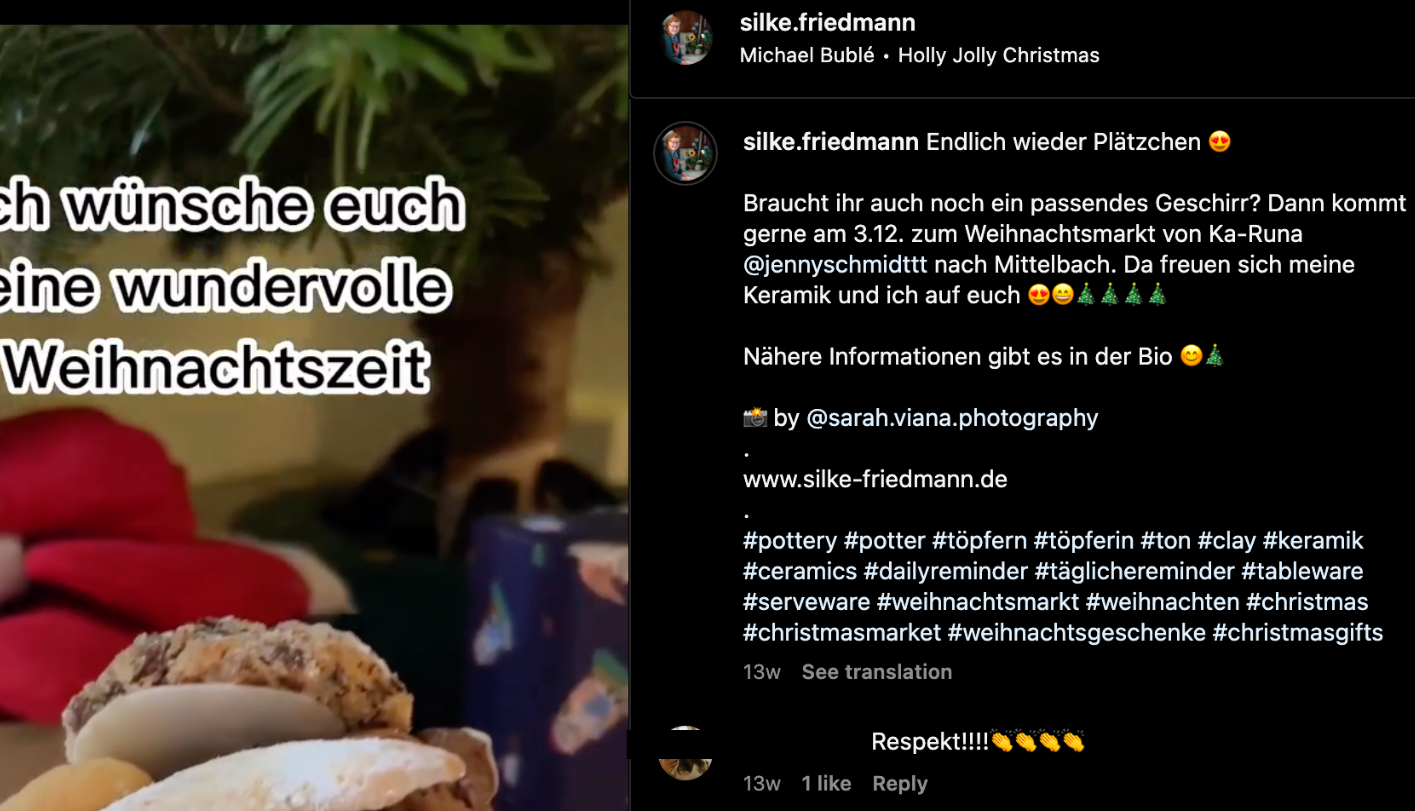View the 1 like on comment
Screen dimensions: 1415x811
826,784
